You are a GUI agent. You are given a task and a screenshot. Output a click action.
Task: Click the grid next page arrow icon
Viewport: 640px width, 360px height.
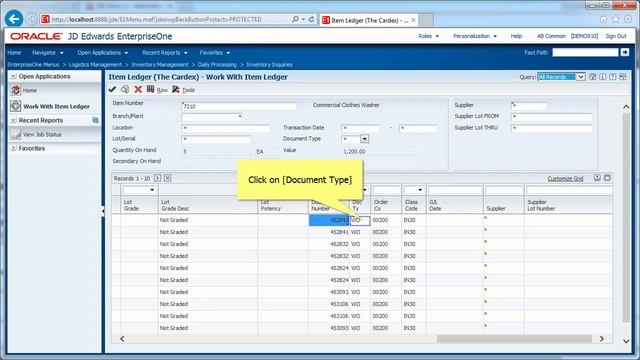click(x=157, y=178)
